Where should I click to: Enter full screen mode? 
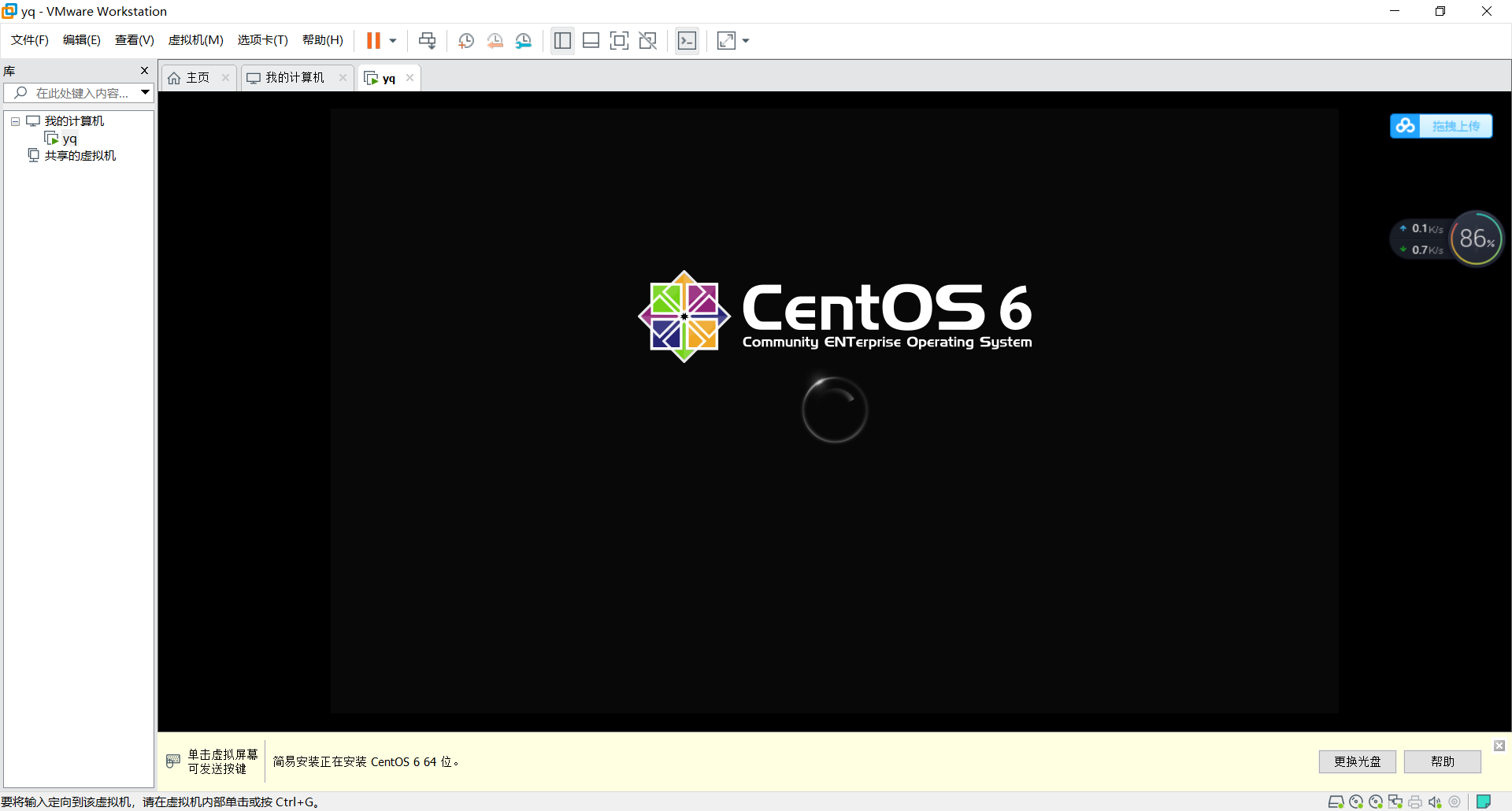pyautogui.click(x=620, y=41)
